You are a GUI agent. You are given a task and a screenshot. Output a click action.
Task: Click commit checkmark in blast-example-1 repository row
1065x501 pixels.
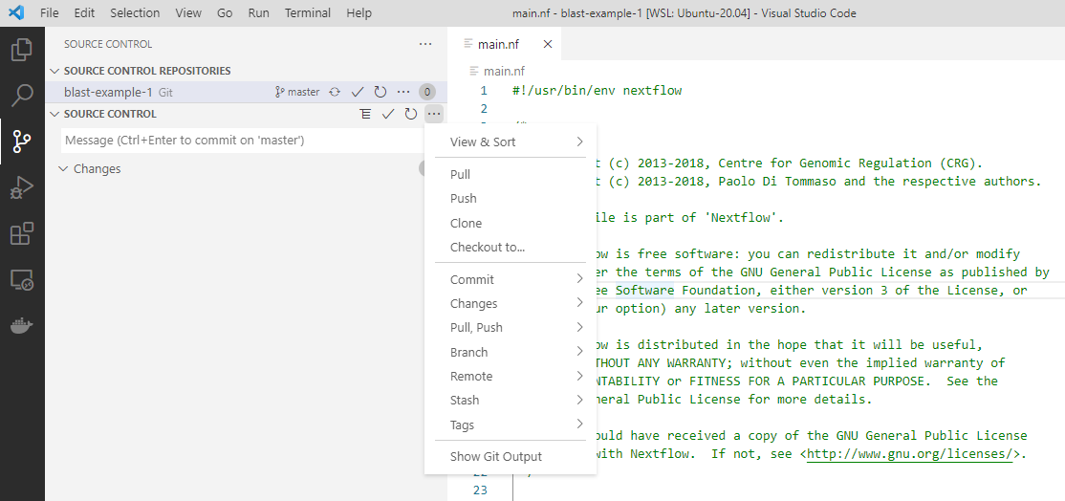pos(357,92)
